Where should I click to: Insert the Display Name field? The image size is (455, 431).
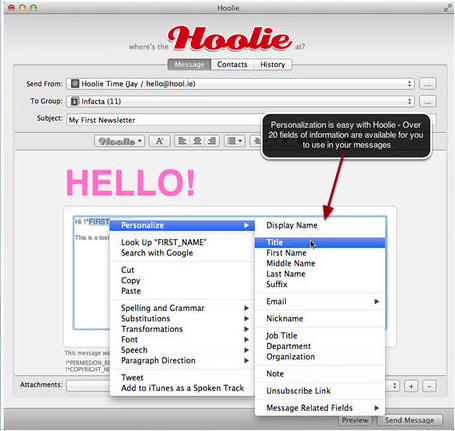tap(320, 226)
